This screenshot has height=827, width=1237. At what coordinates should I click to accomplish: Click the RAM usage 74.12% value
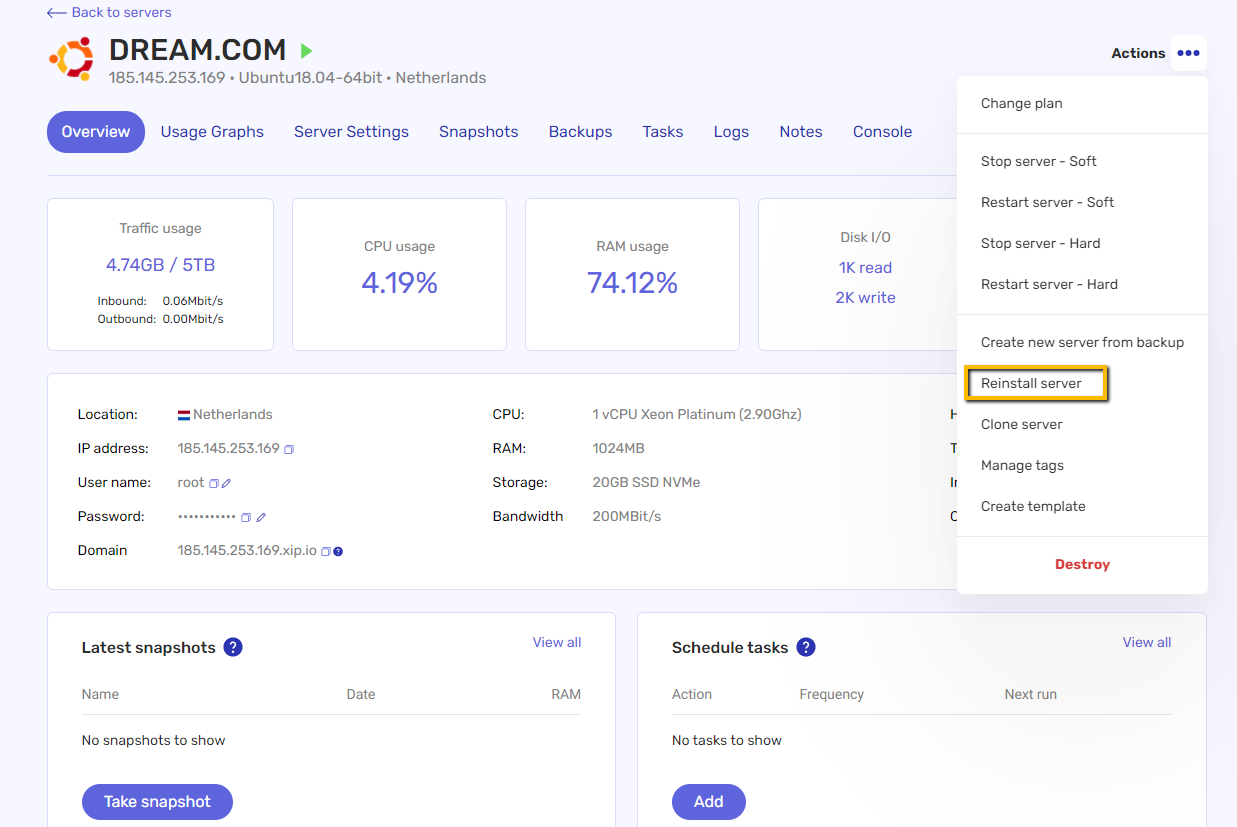tap(633, 283)
